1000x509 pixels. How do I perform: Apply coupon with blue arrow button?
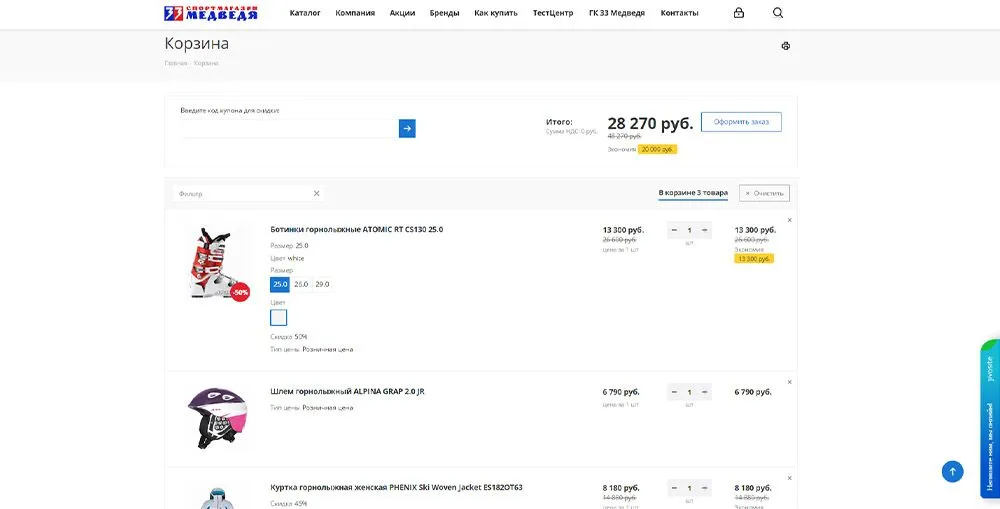pos(407,129)
